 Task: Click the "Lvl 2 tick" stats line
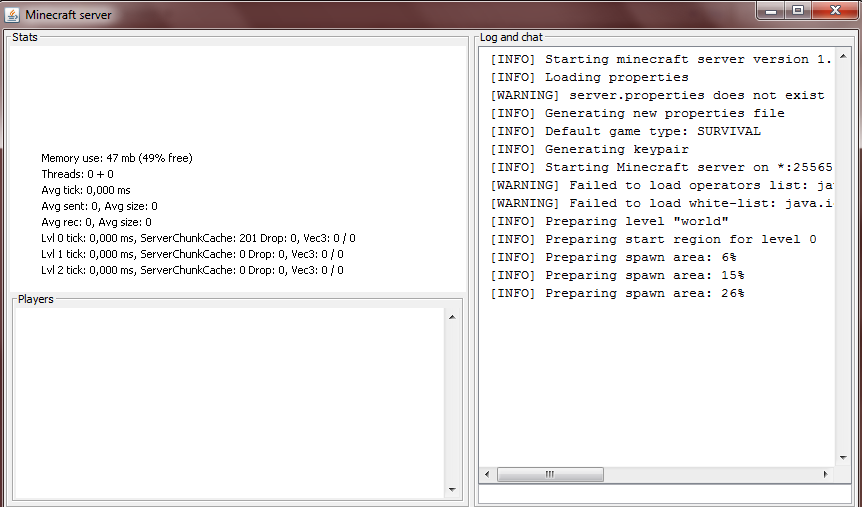click(x=192, y=270)
